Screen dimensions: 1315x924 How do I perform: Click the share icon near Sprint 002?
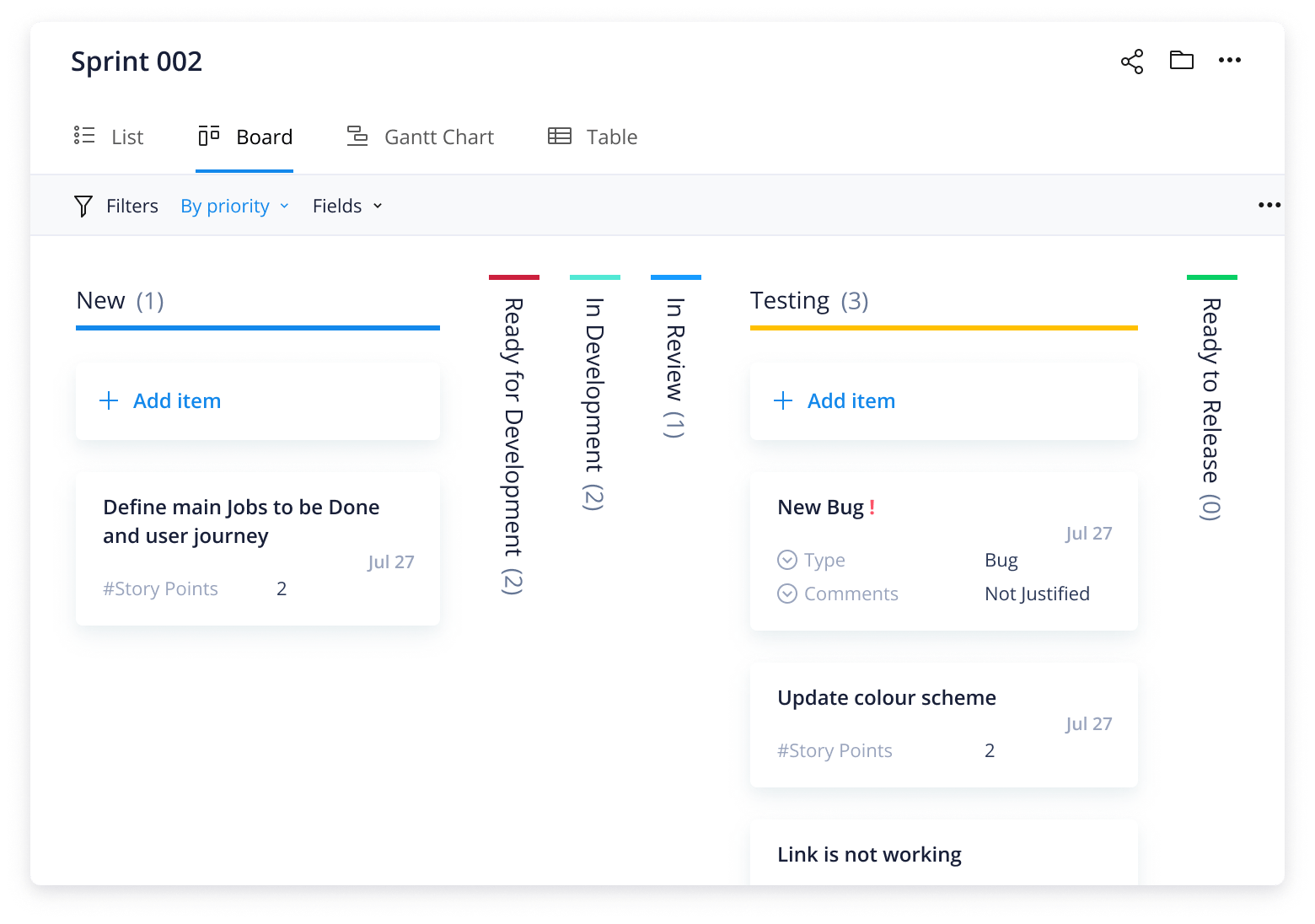(x=1133, y=60)
